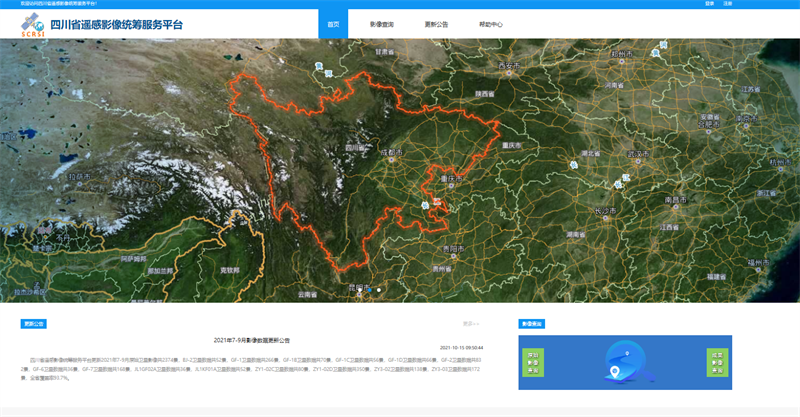This screenshot has height=417, width=800.
Task: Click the 影像概览 section label
Action: click(x=532, y=324)
